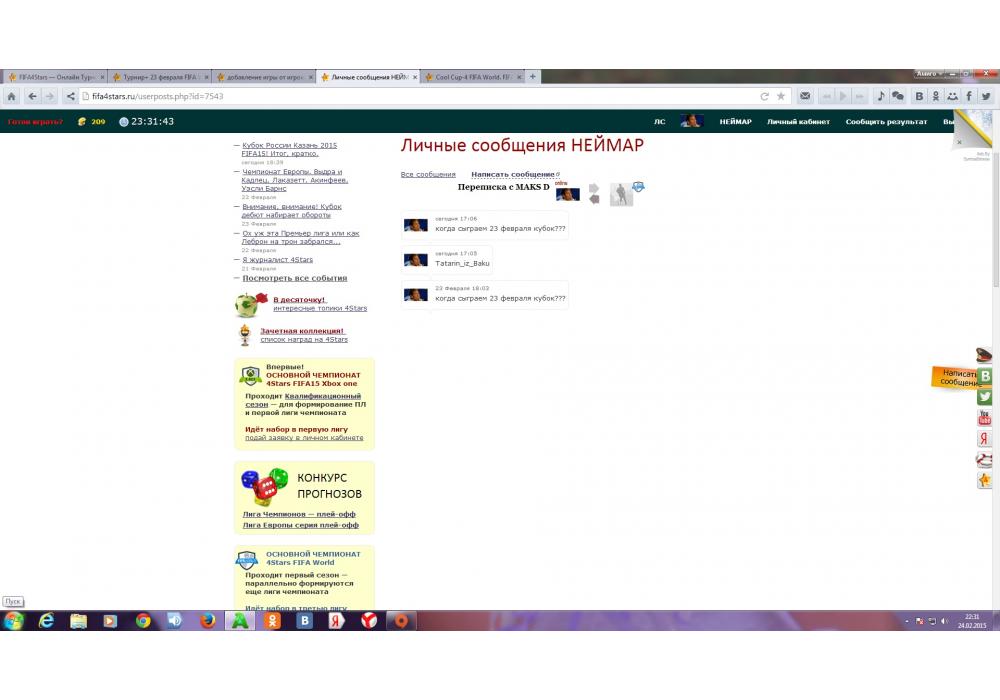
Task: Close the corner advertisement with X
Action: [959, 142]
